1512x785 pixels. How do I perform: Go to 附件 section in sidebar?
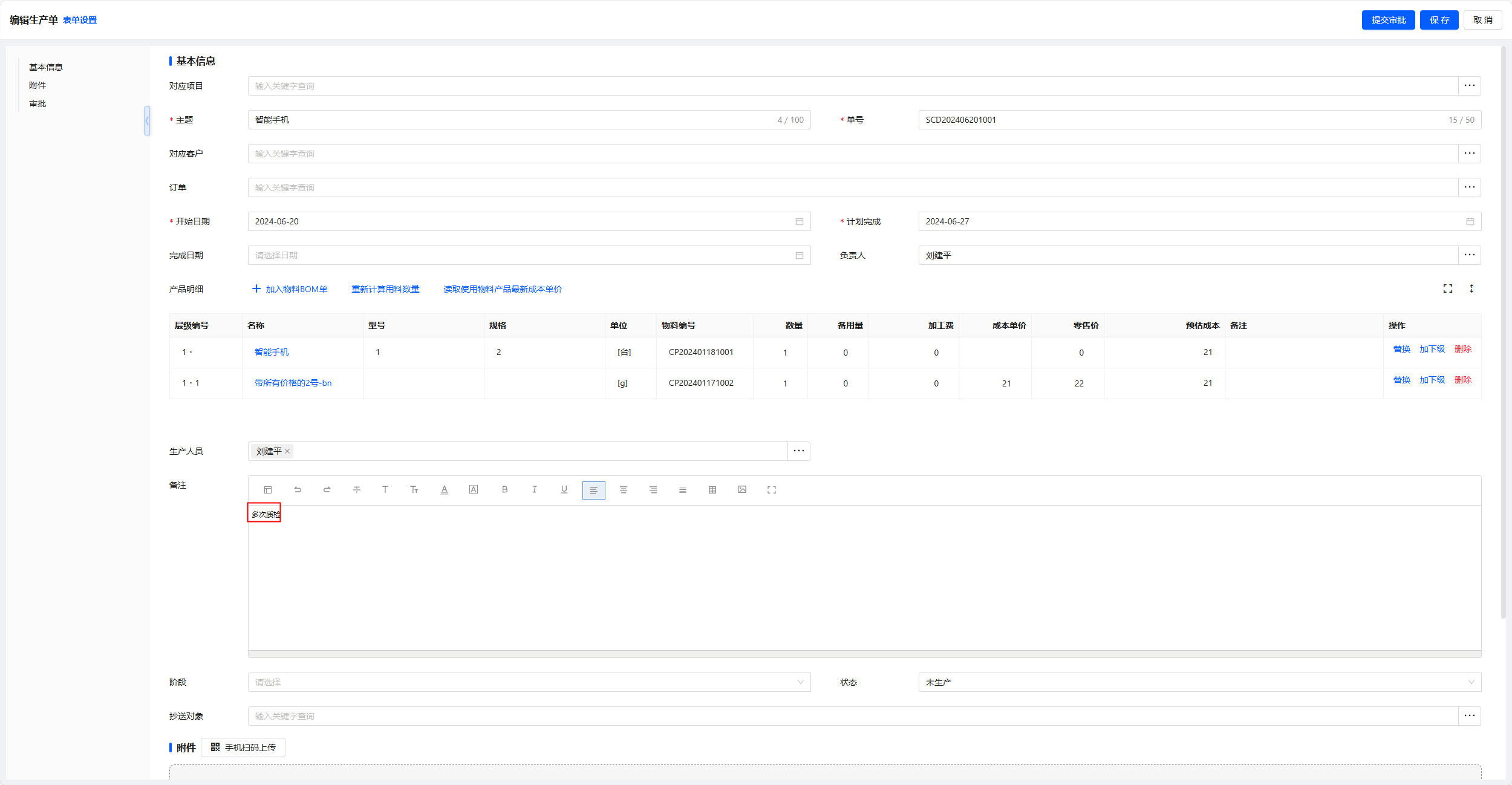37,85
